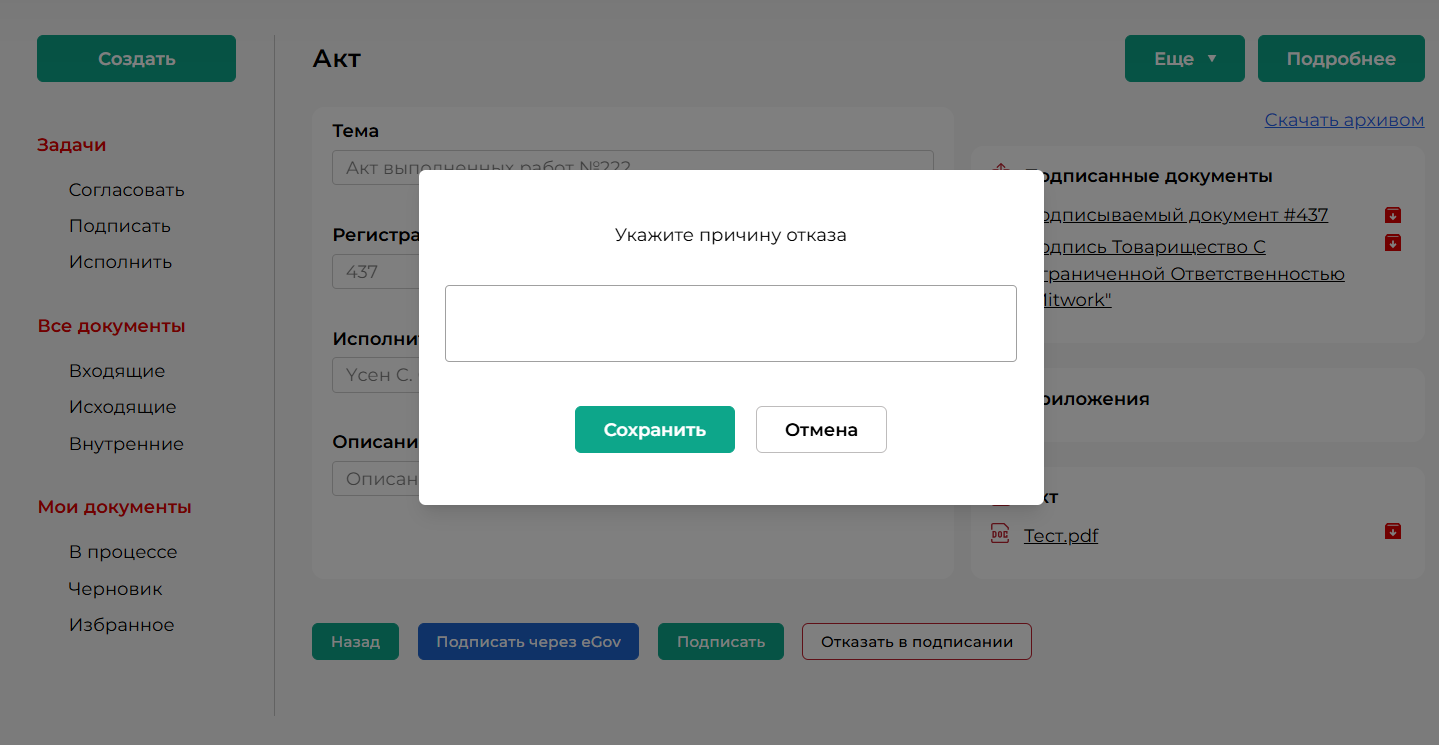1439x745 pixels.
Task: Select Исходящие in the sidebar
Action: [122, 407]
